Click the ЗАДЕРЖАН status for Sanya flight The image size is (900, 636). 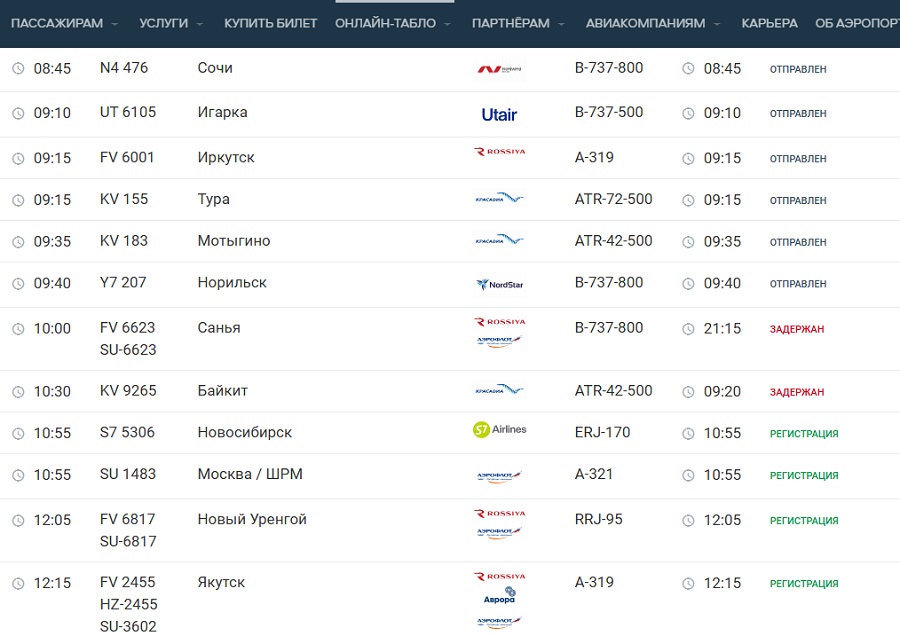(797, 329)
